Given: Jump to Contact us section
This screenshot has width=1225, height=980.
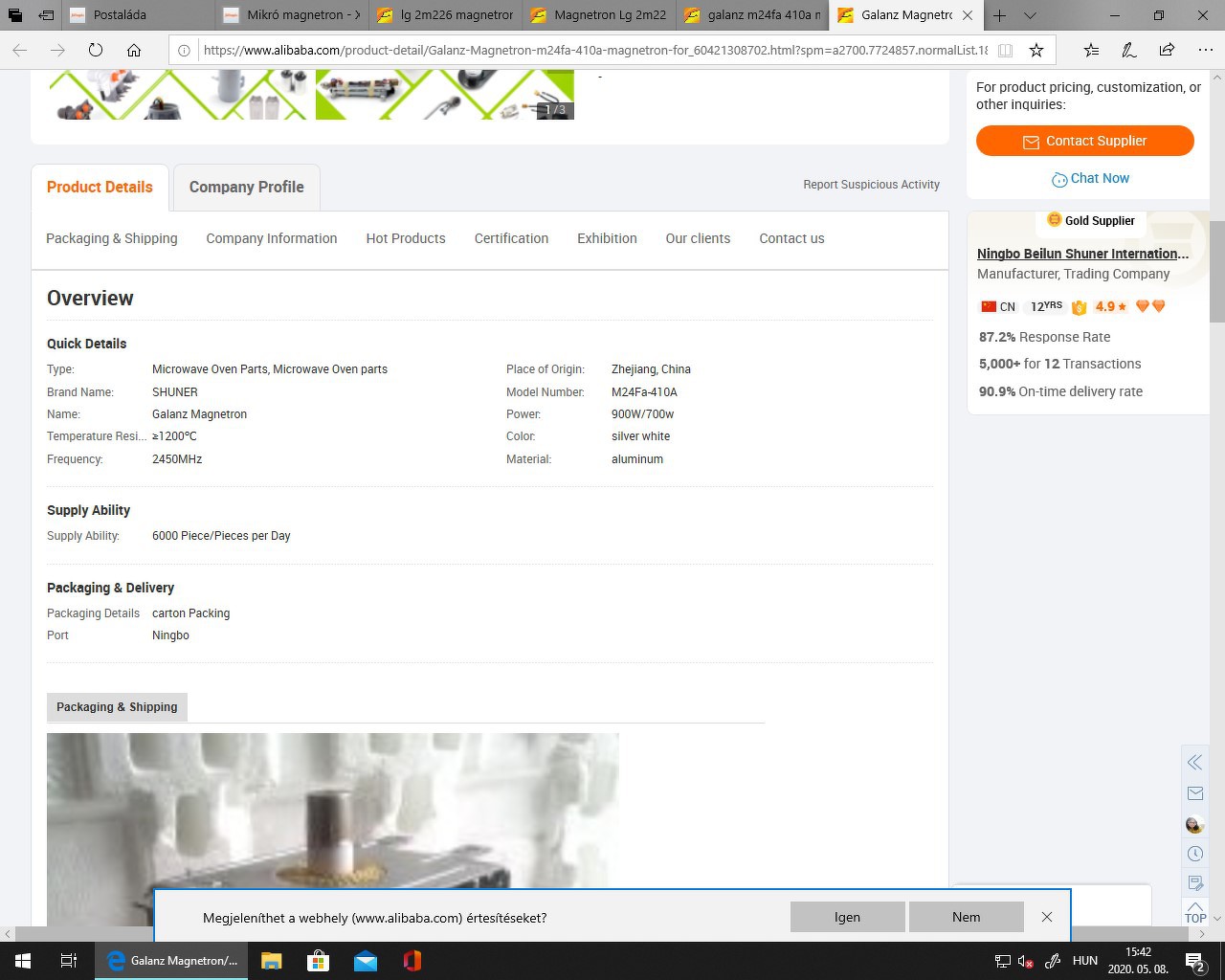Looking at the screenshot, I should coord(791,239).
